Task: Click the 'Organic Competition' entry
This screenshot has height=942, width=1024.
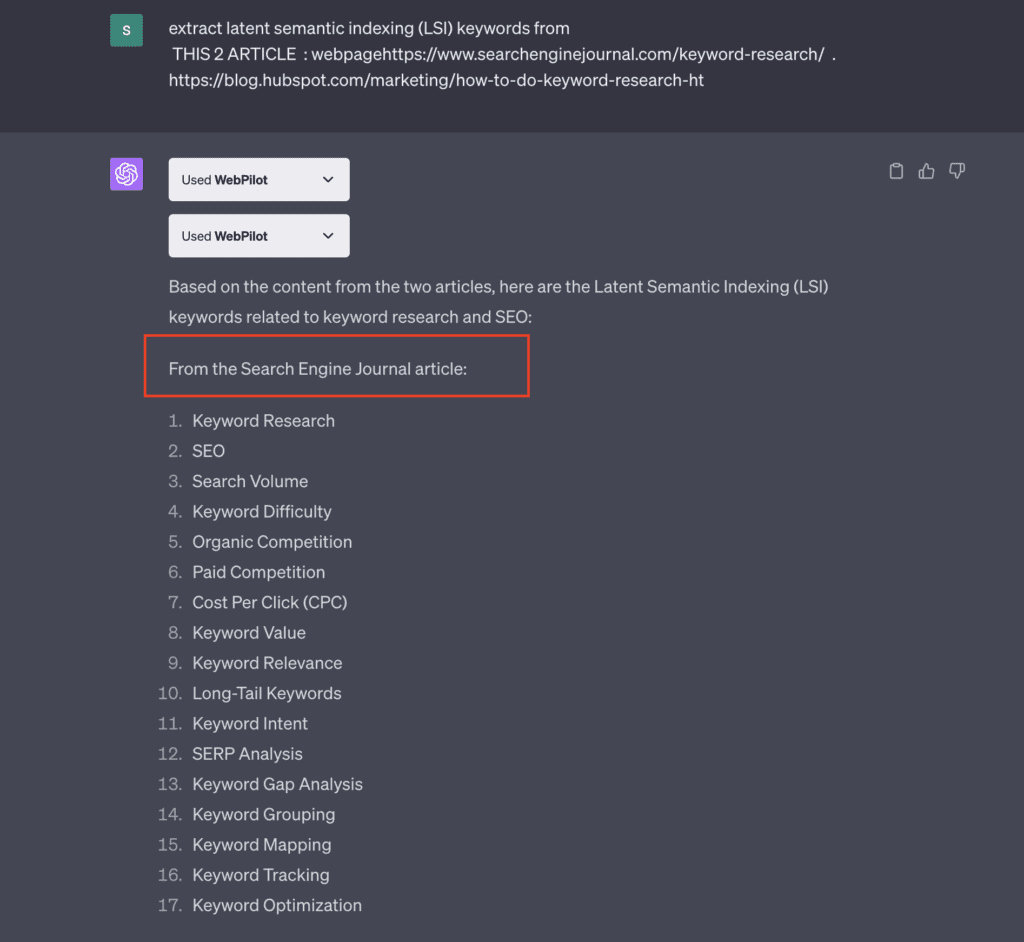Action: pyautogui.click(x=272, y=542)
